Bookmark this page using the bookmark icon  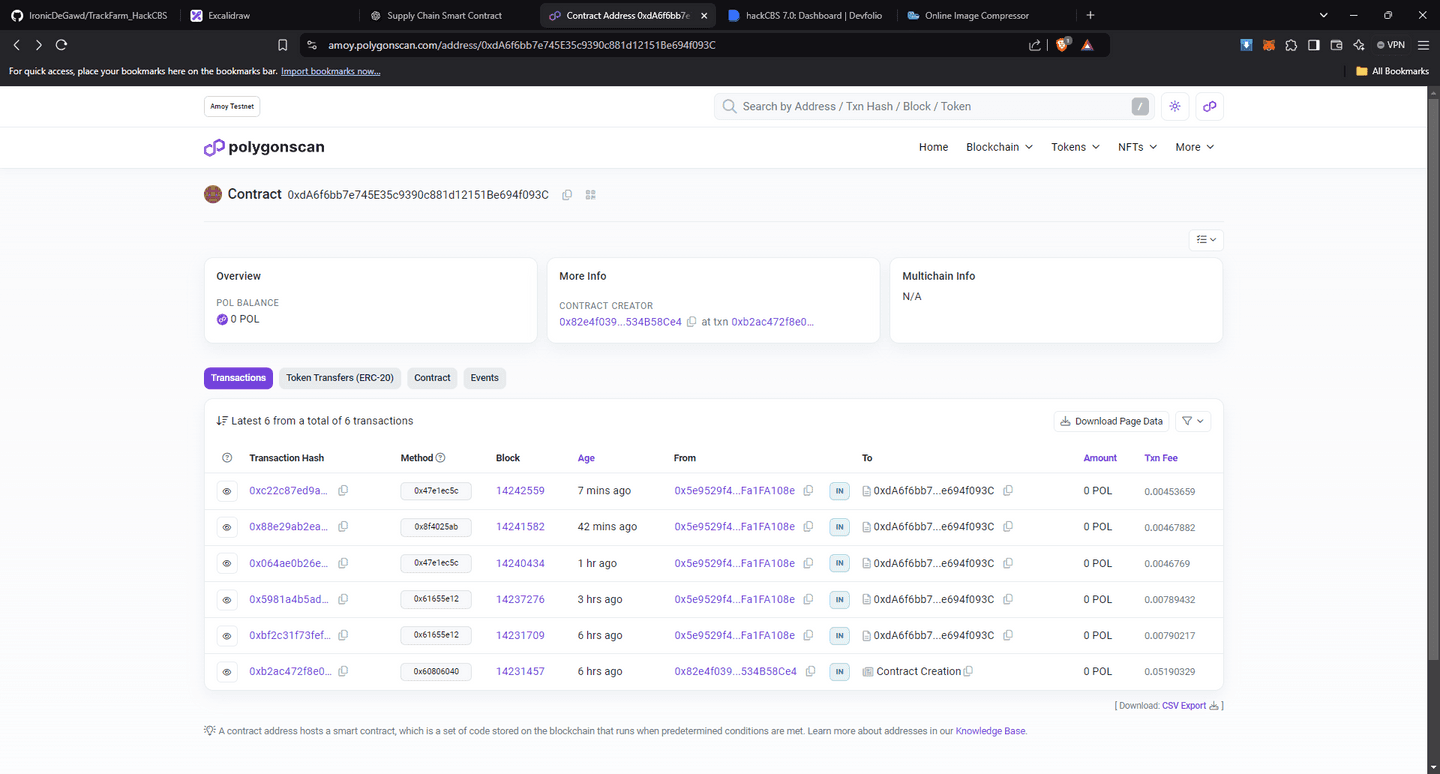(283, 45)
